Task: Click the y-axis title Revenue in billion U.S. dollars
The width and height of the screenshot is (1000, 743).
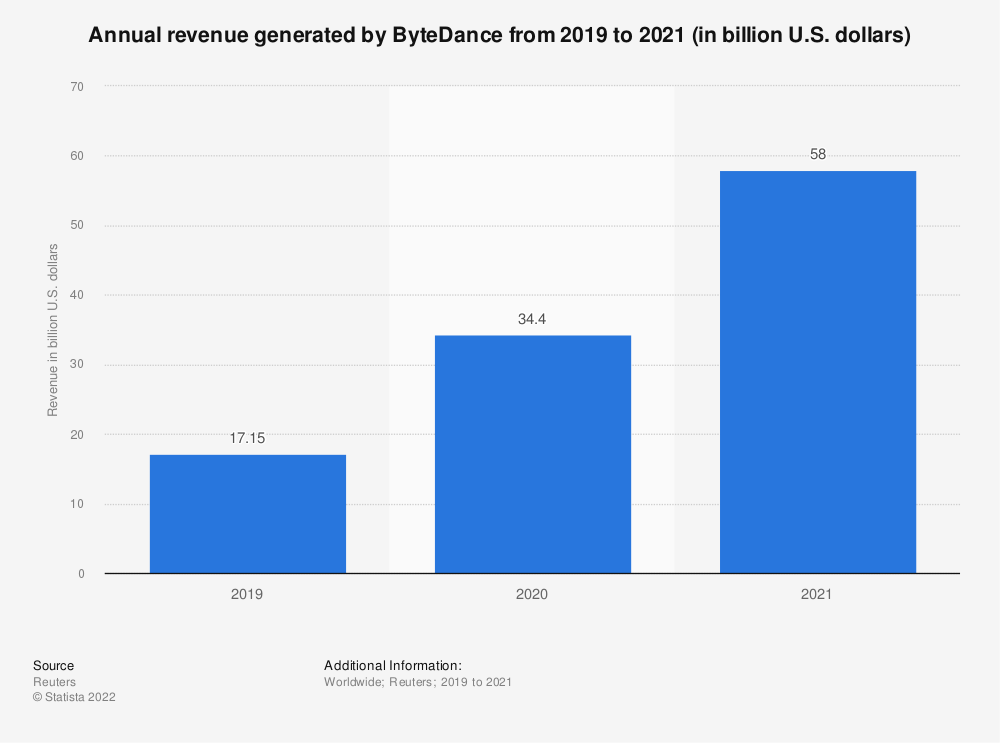Action: point(53,330)
